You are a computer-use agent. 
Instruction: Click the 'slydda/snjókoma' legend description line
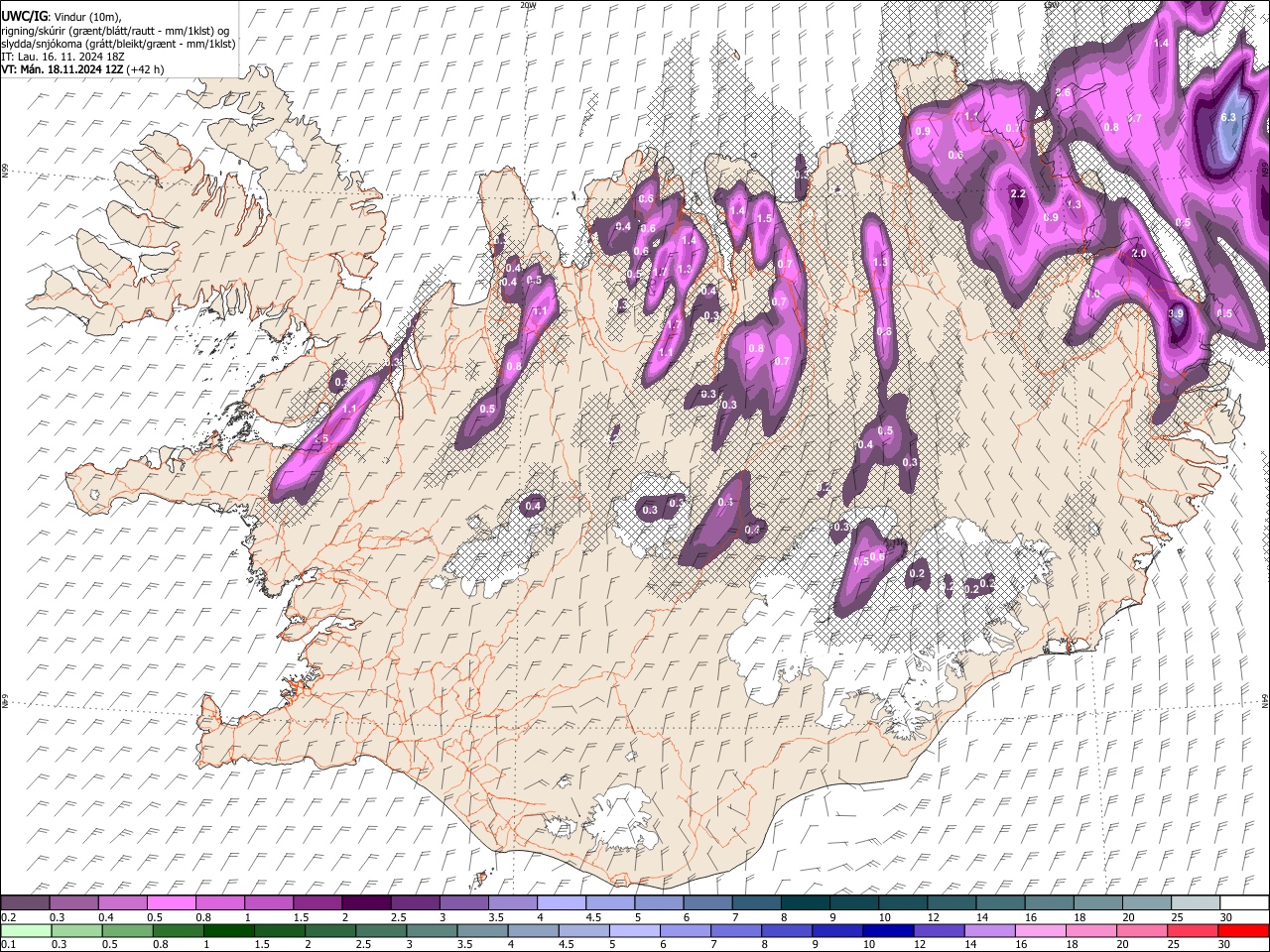(x=118, y=44)
